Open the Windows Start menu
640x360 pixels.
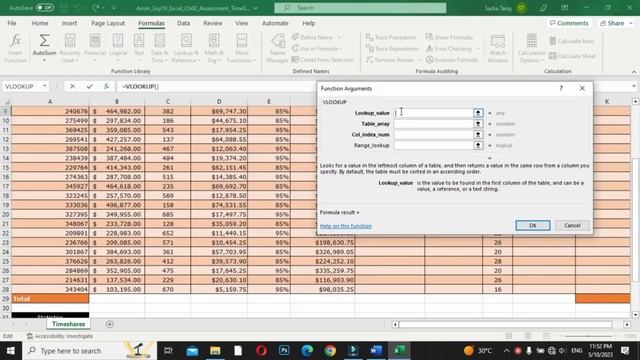[11, 351]
